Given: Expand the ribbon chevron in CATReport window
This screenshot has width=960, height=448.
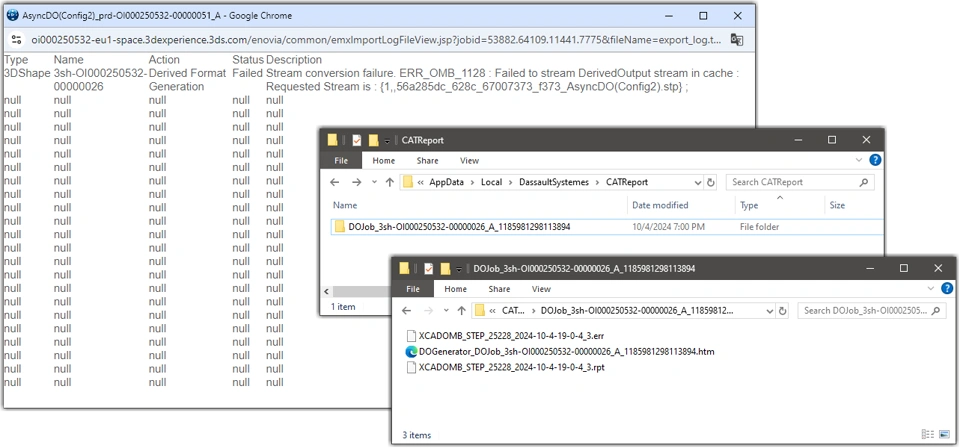Looking at the screenshot, I should click(x=859, y=160).
